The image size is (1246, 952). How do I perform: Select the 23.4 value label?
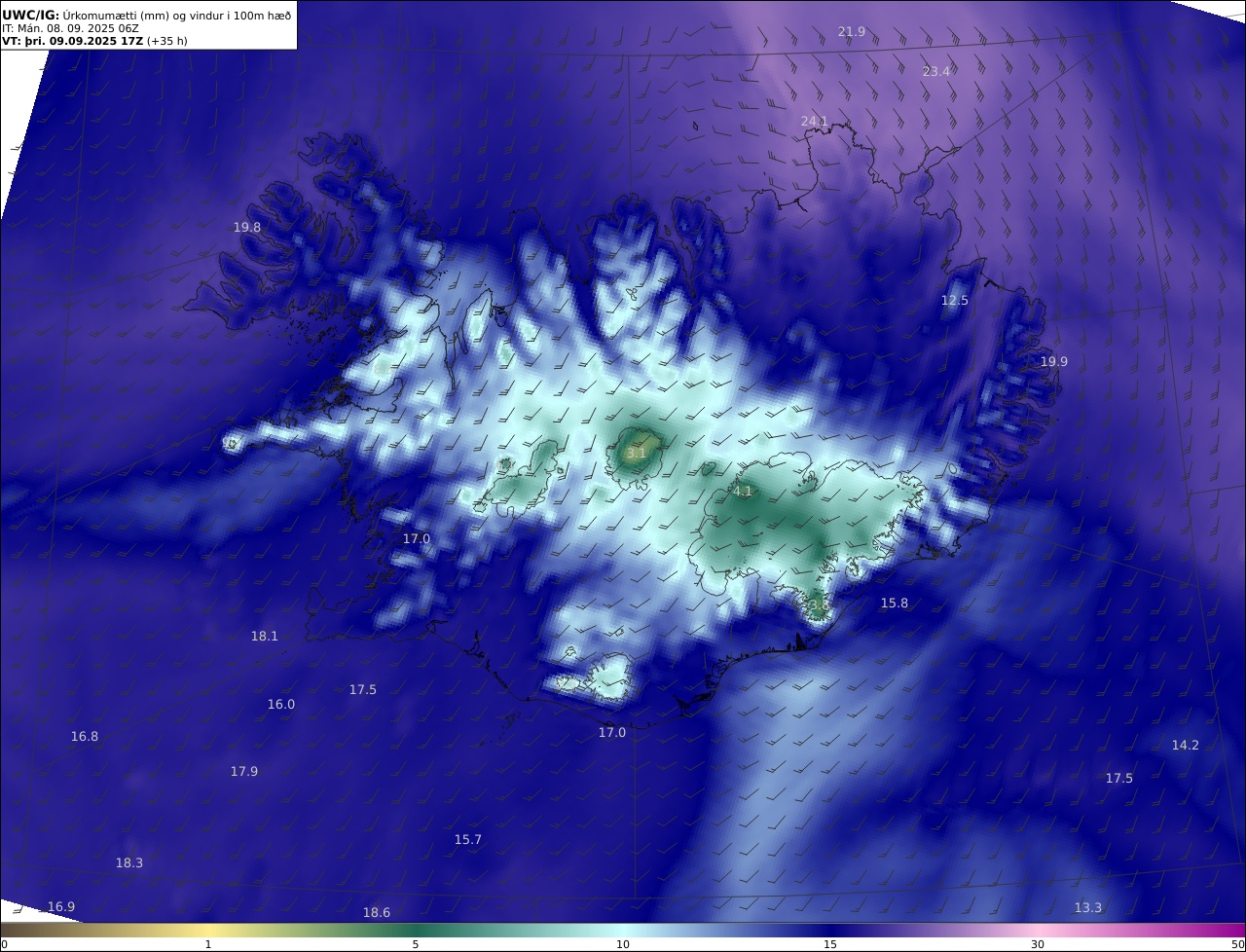pyautogui.click(x=936, y=71)
